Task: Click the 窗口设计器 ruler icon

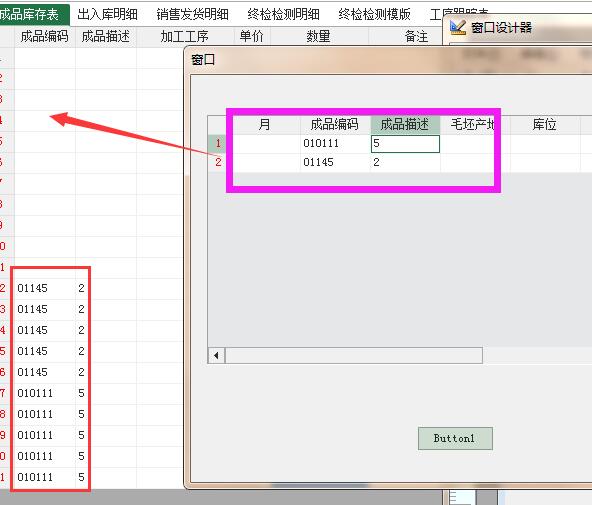Action: tap(458, 27)
